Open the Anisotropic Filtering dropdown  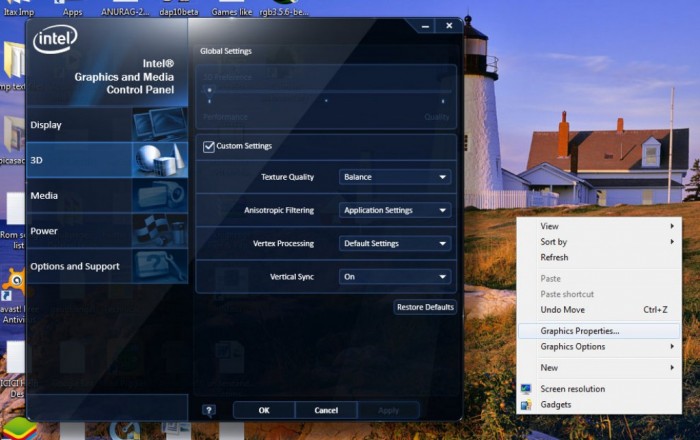pyautogui.click(x=395, y=210)
